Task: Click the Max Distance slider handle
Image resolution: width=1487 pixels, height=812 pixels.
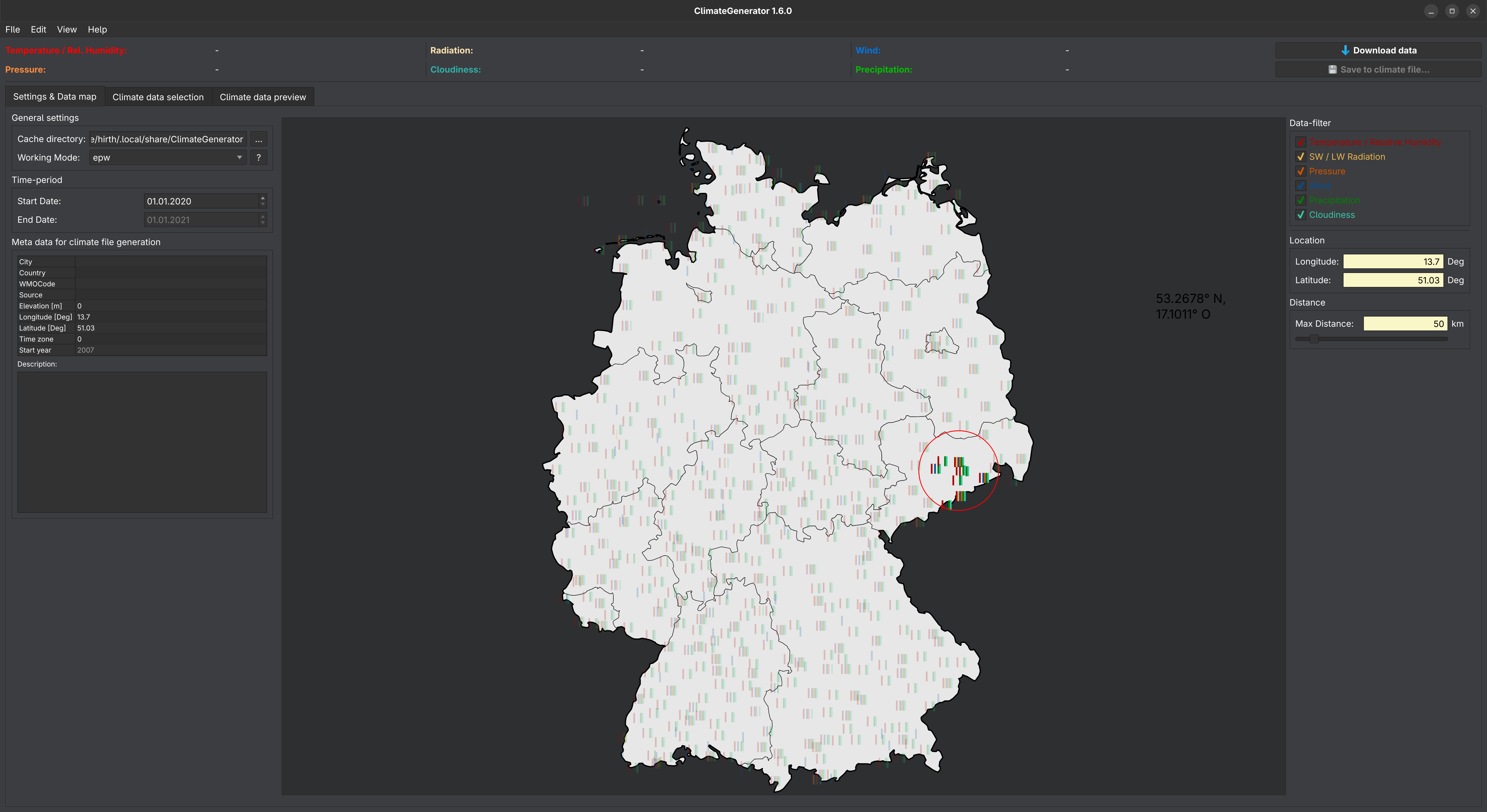Action: (x=1314, y=339)
